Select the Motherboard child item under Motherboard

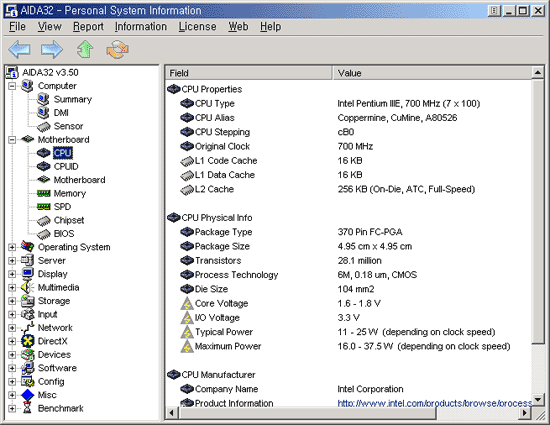coord(79,180)
